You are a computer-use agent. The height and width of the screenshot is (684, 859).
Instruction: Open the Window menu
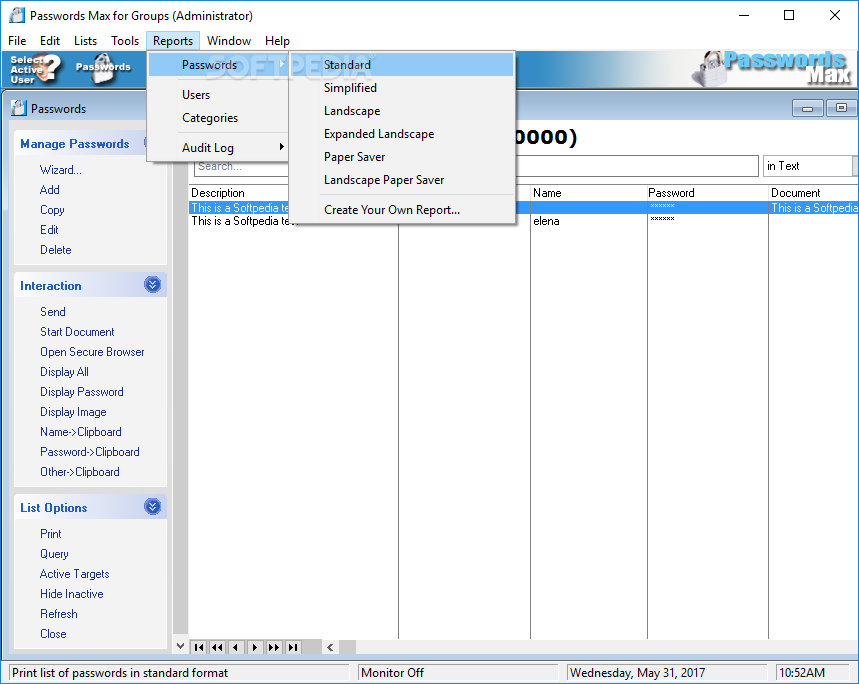tap(229, 41)
